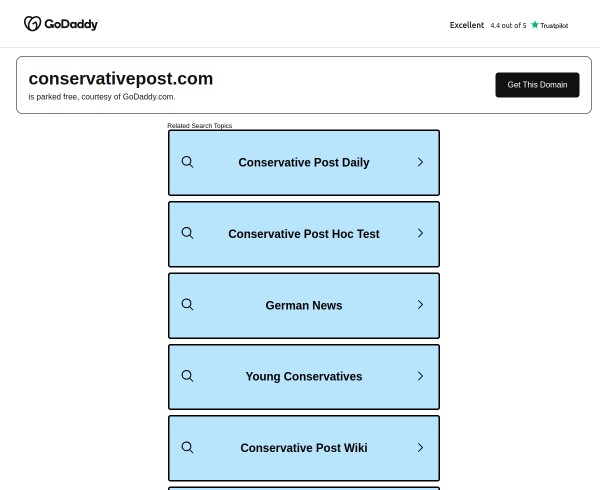
Task: Open the German News topic link
Action: [304, 306]
